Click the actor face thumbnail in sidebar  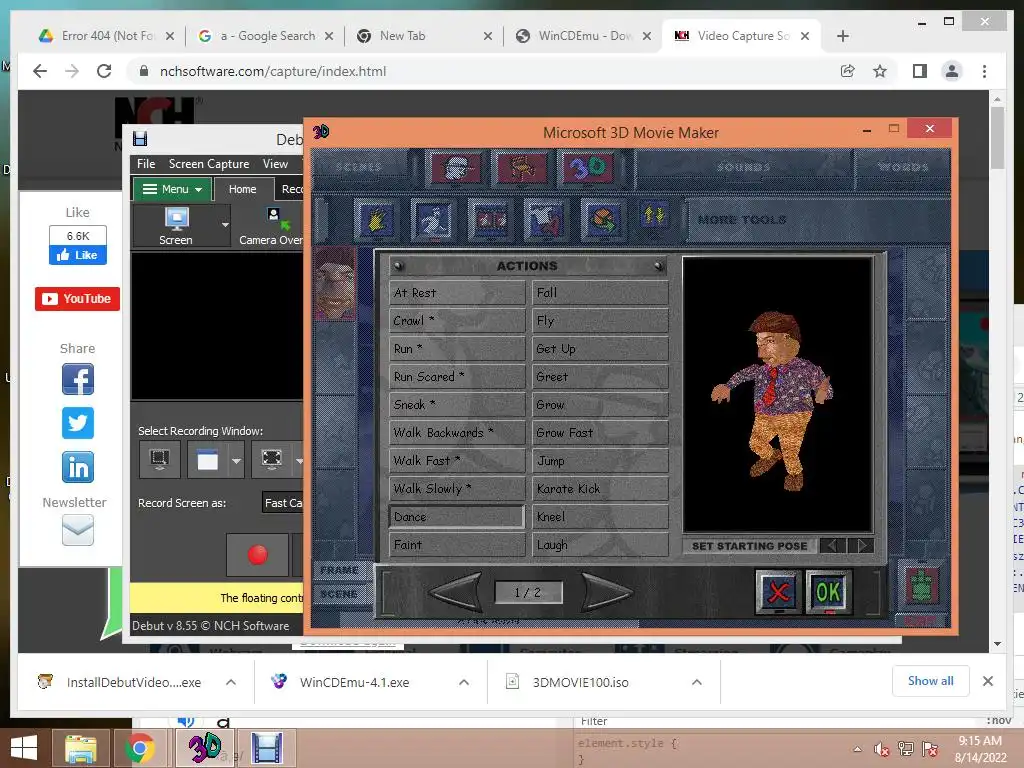(335, 283)
